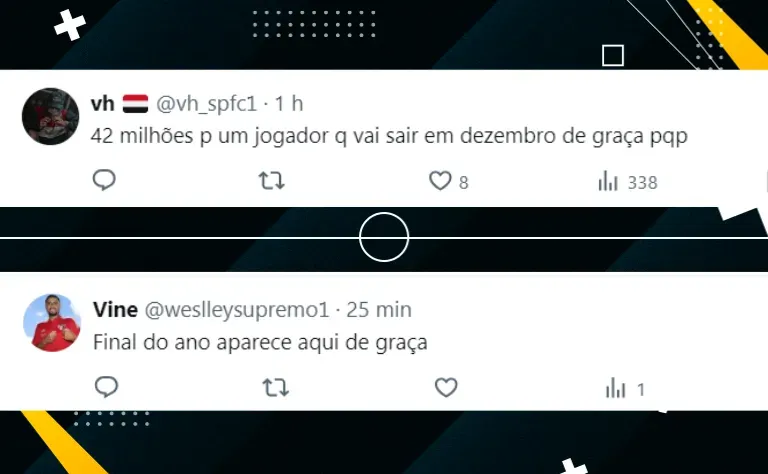Retweet the Vine tweet 'Final do ano'
This screenshot has width=768, height=474.
pos(275,387)
